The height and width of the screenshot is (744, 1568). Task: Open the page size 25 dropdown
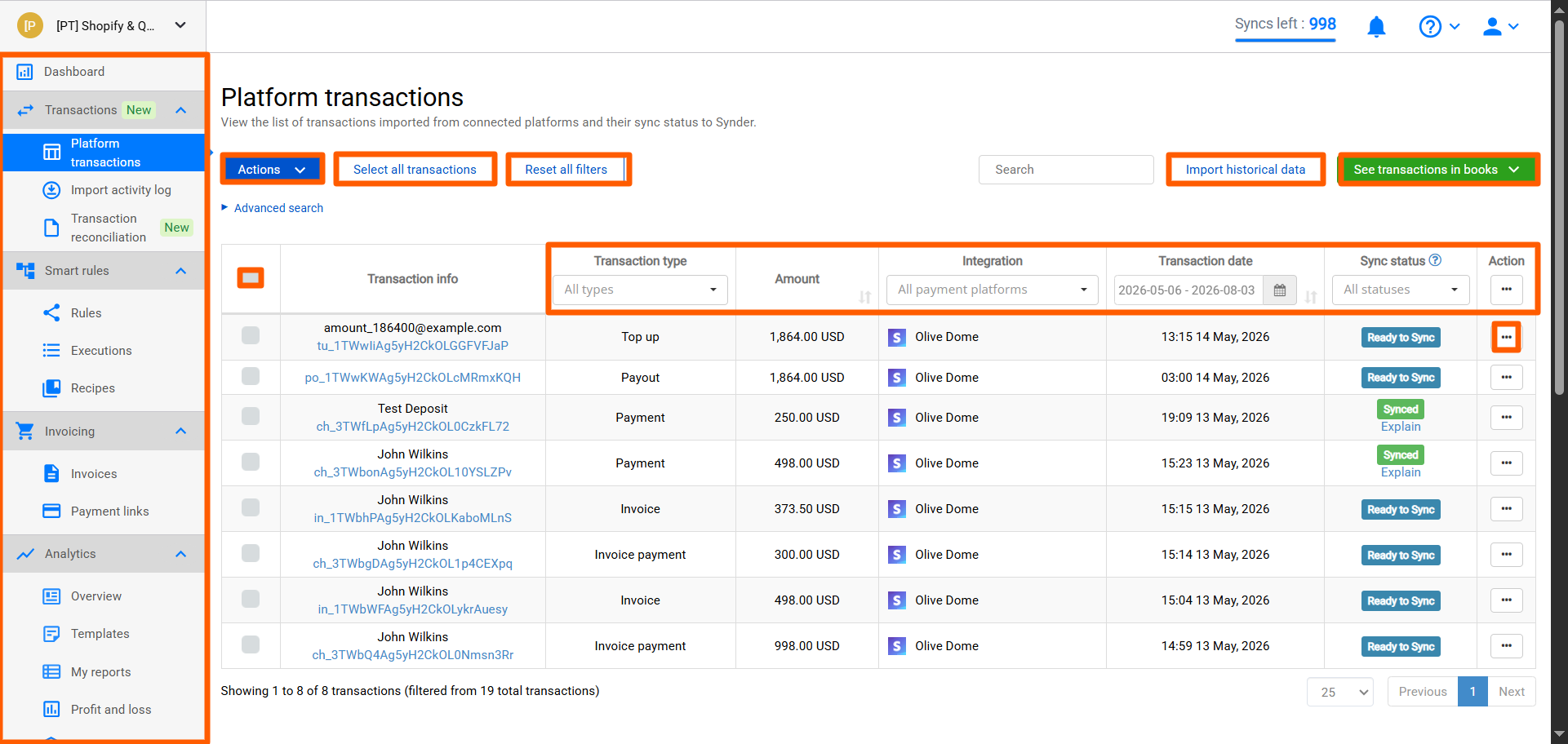[x=1340, y=692]
